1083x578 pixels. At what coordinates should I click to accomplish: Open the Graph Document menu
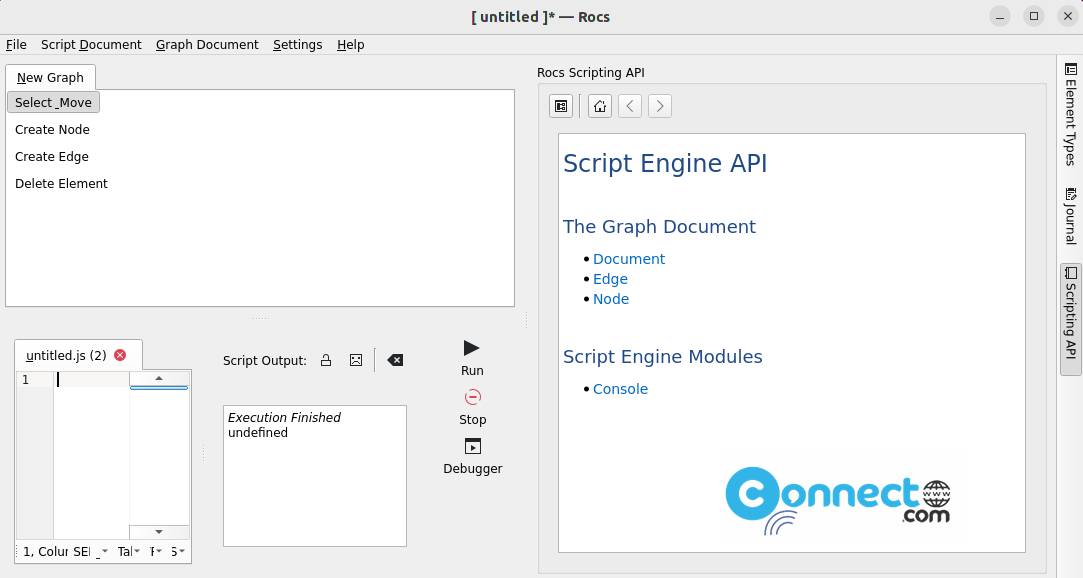click(207, 44)
